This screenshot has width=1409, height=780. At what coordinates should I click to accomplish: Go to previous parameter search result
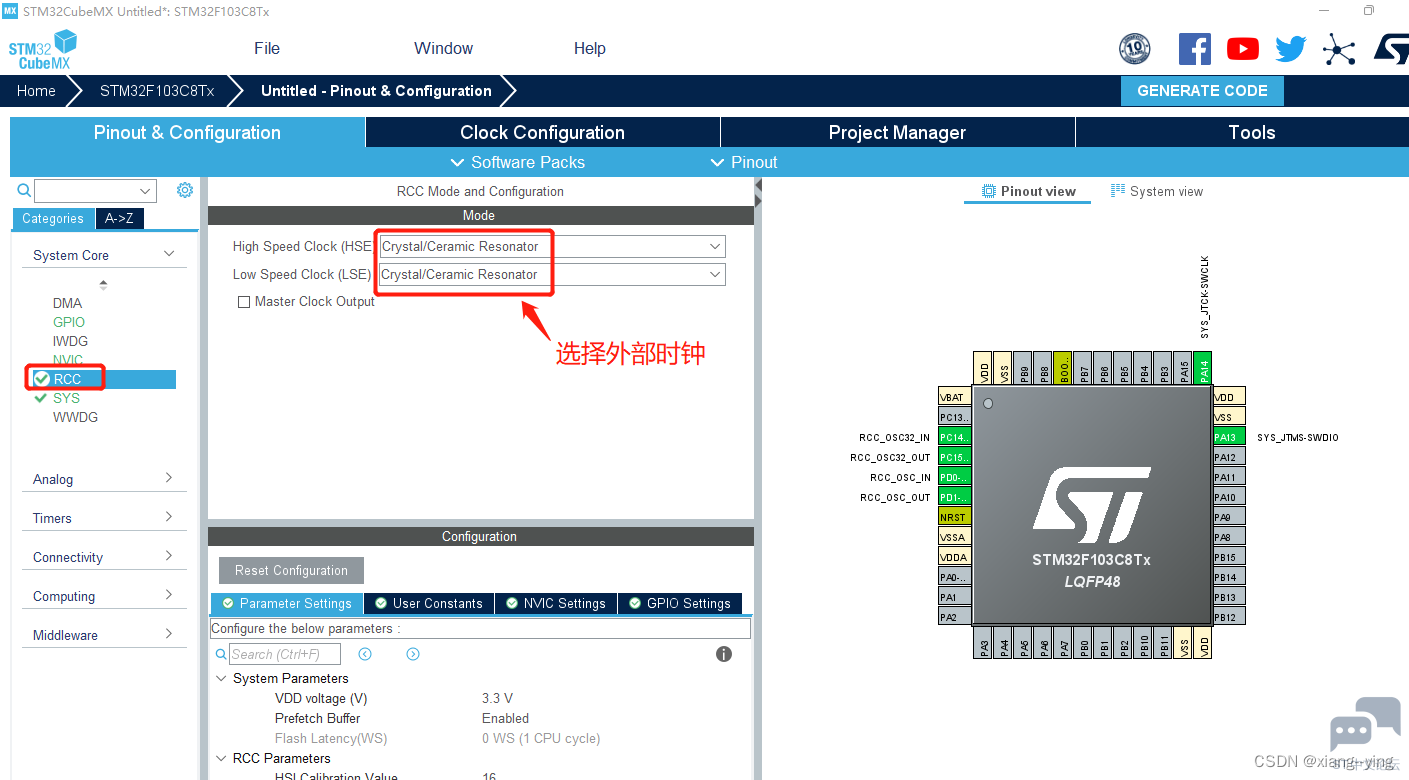[x=365, y=654]
